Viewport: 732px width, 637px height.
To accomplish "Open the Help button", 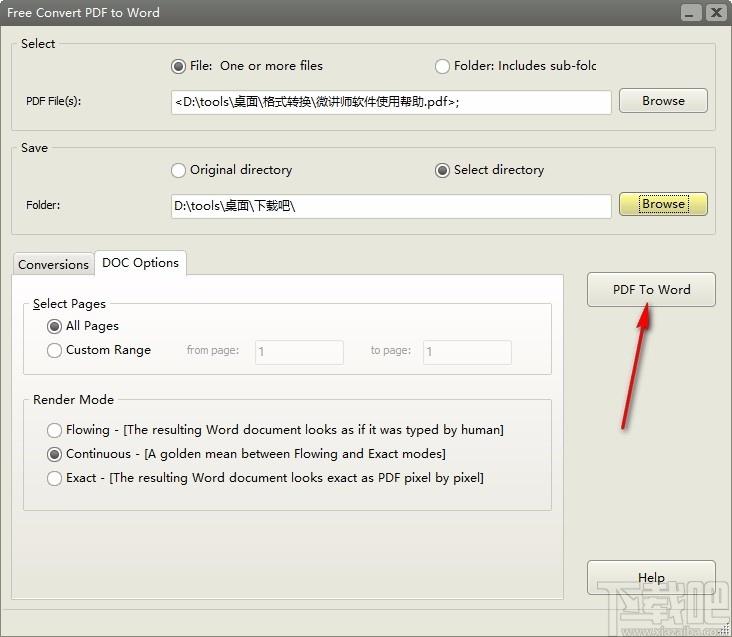I will [x=651, y=577].
